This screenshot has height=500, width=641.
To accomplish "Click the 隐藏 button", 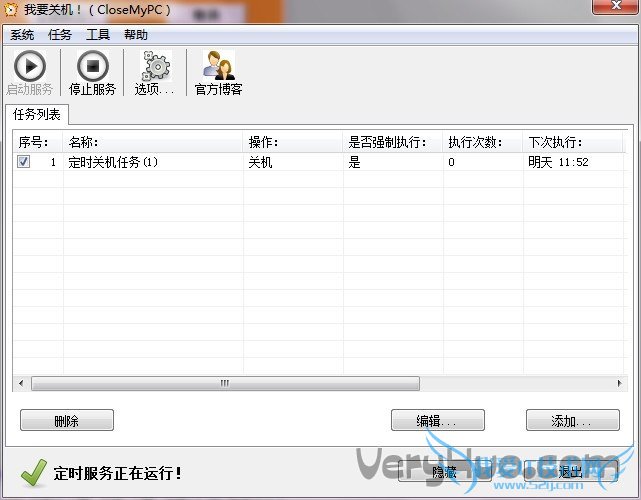I will click(x=445, y=471).
